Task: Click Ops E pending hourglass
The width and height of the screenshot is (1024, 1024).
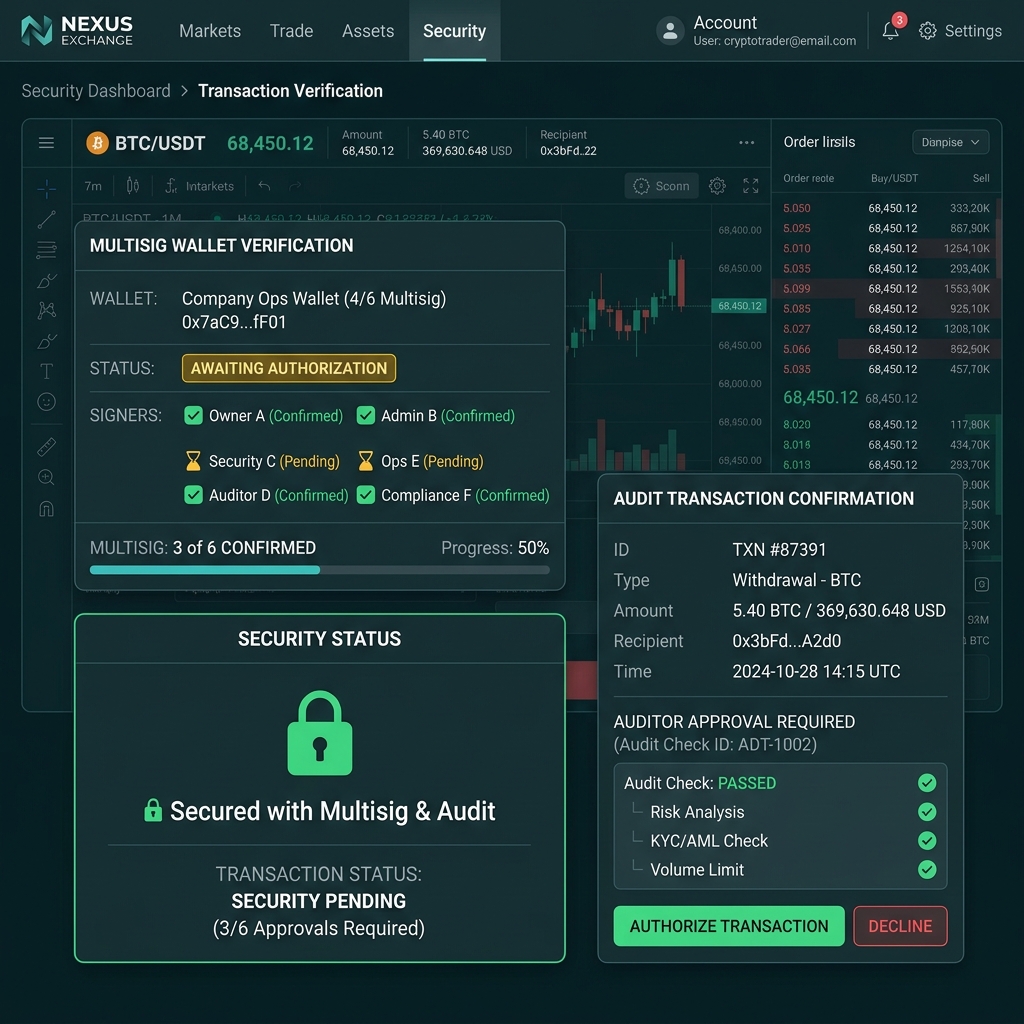Action: (366, 461)
